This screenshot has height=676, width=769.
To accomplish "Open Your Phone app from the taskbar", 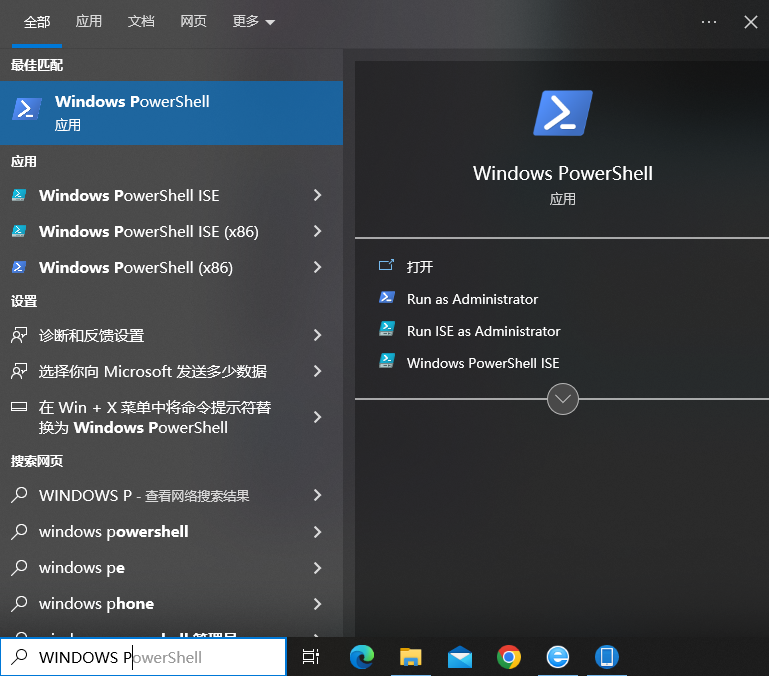I will point(607,656).
